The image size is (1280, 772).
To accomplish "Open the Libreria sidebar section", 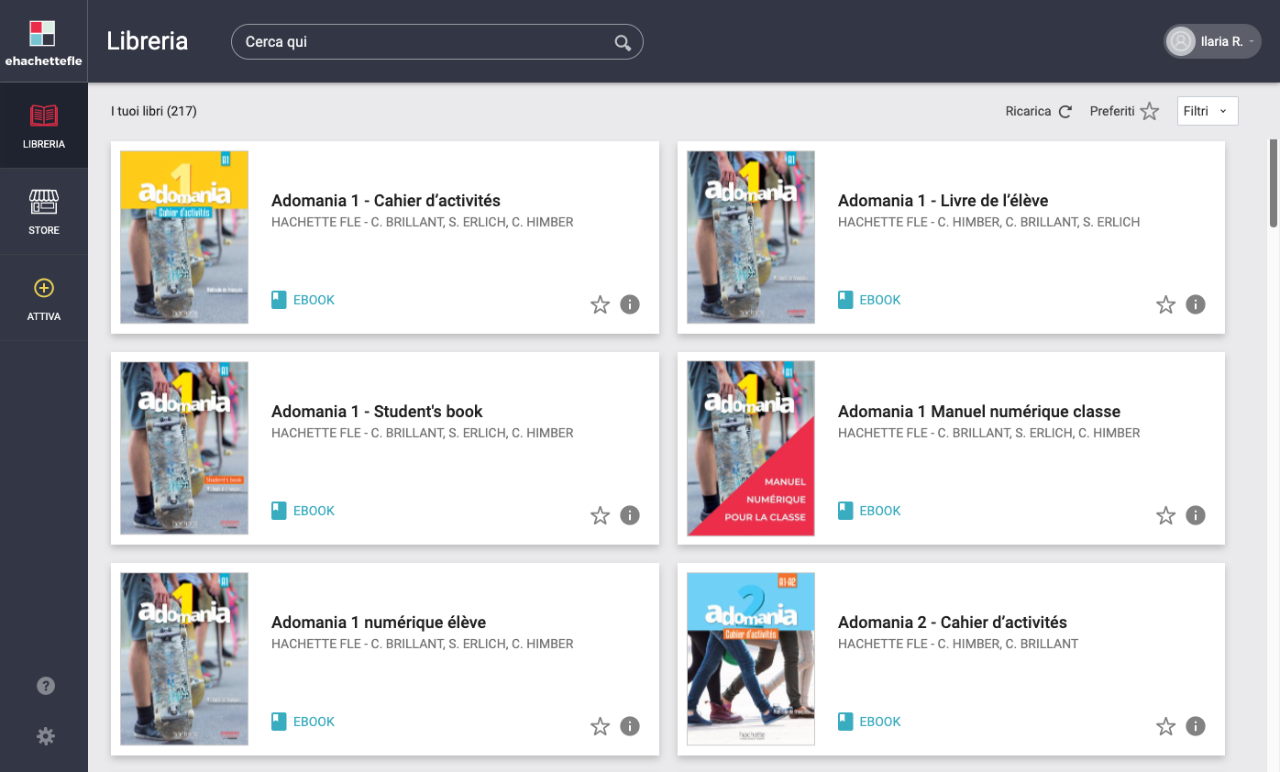I will point(44,126).
